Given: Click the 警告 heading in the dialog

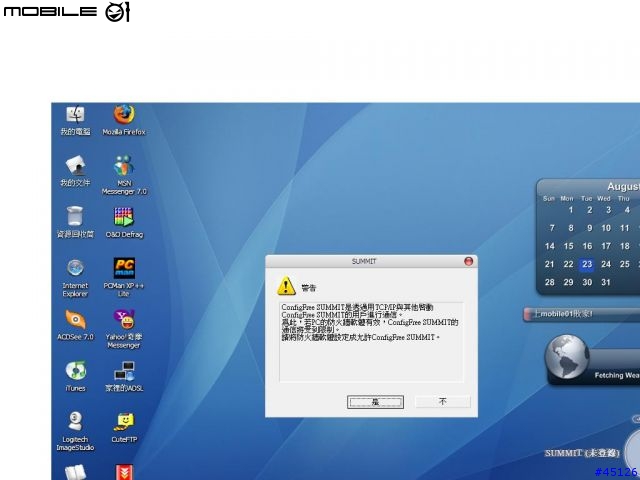Looking at the screenshot, I should click(309, 288).
